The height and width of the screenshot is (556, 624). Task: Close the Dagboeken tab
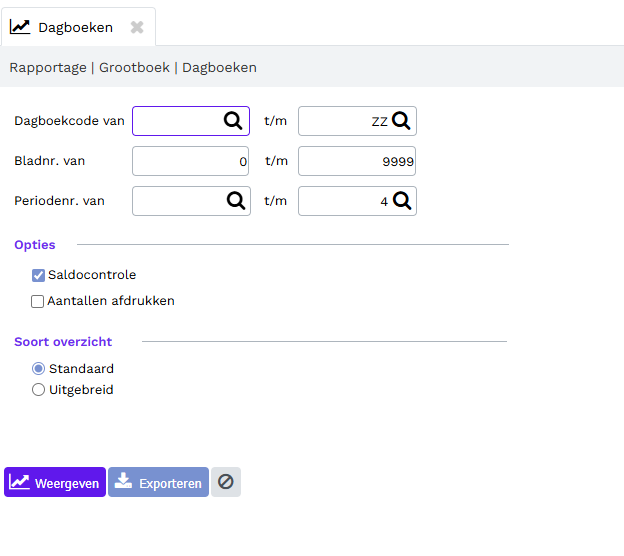137,27
